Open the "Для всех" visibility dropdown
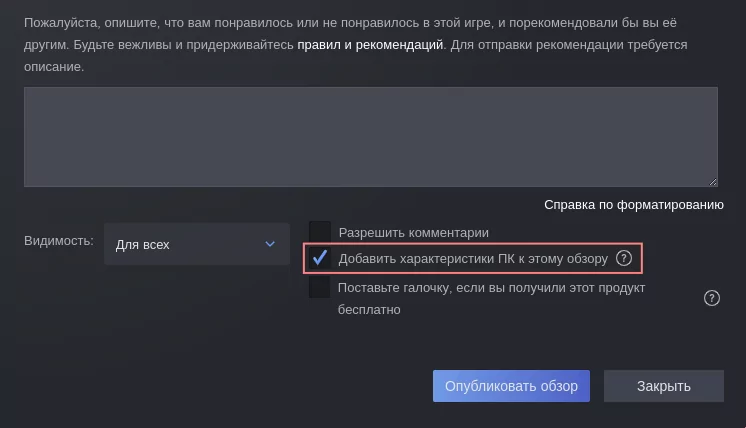Image resolution: width=746 pixels, height=428 pixels. click(x=196, y=244)
